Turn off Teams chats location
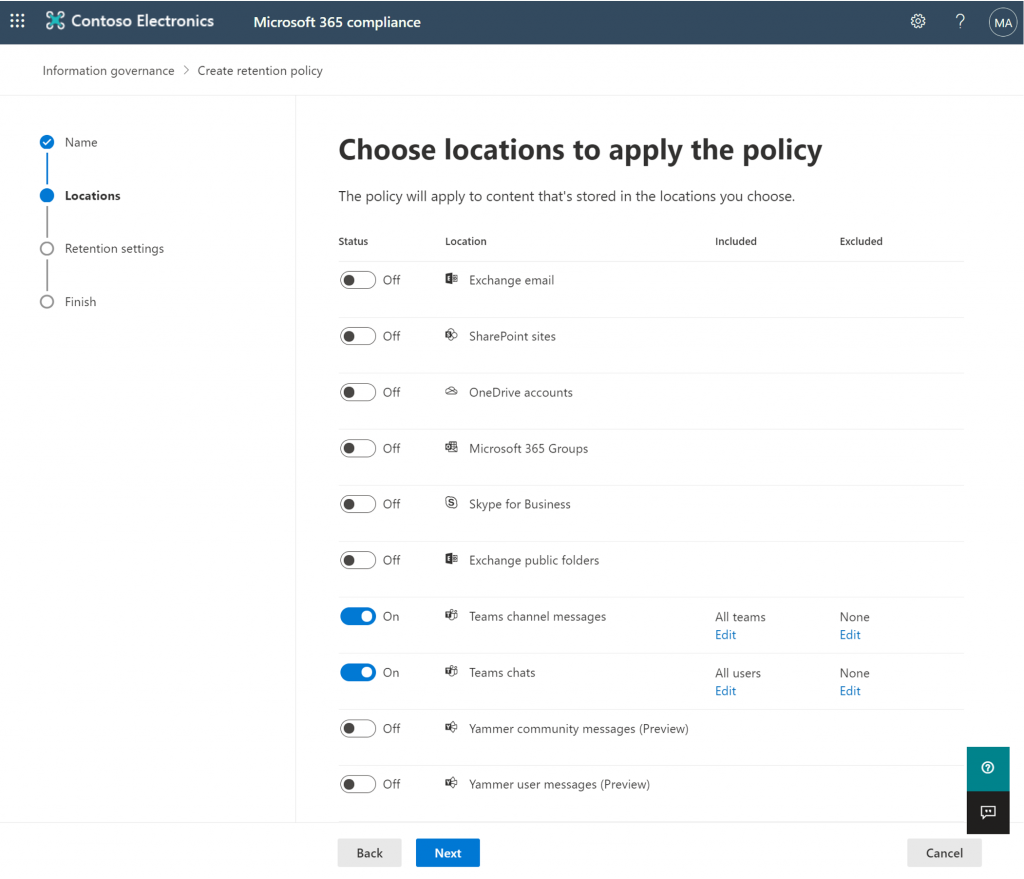1024x879 pixels. (358, 673)
